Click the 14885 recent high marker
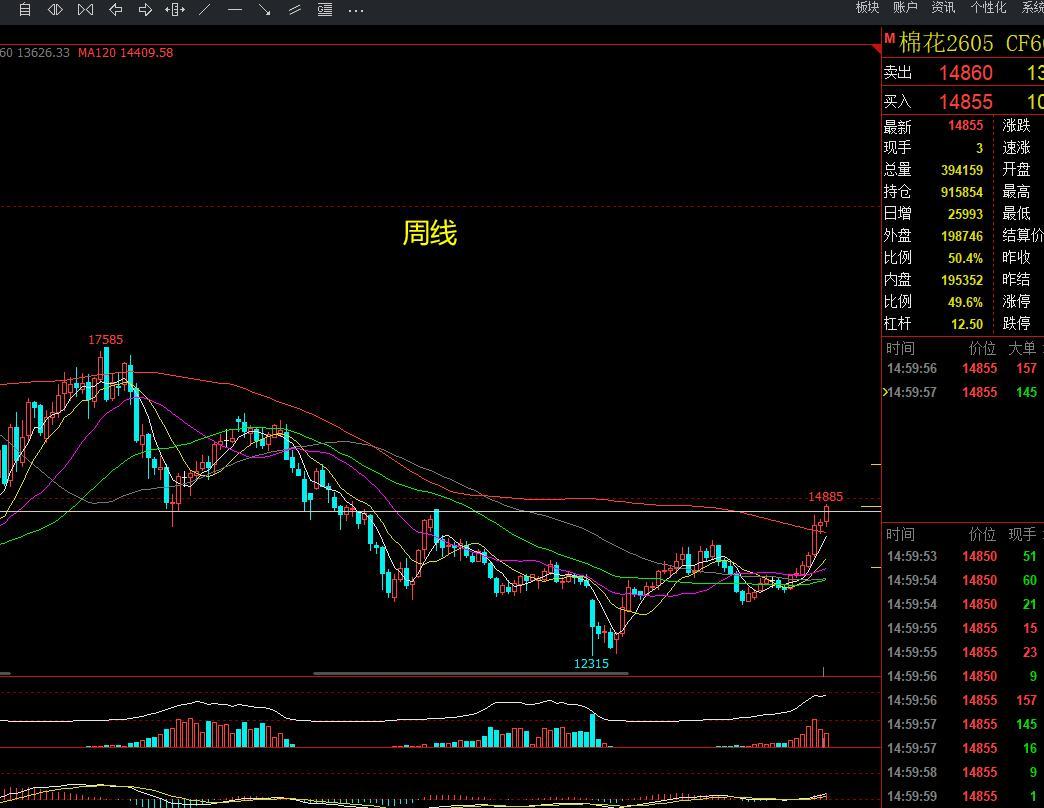Viewport: 1044px width, 808px height. coord(825,497)
